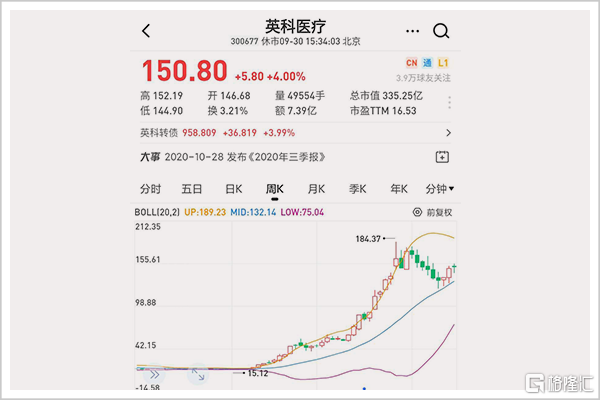Tap the 前复权 adjustment button

[439, 212]
